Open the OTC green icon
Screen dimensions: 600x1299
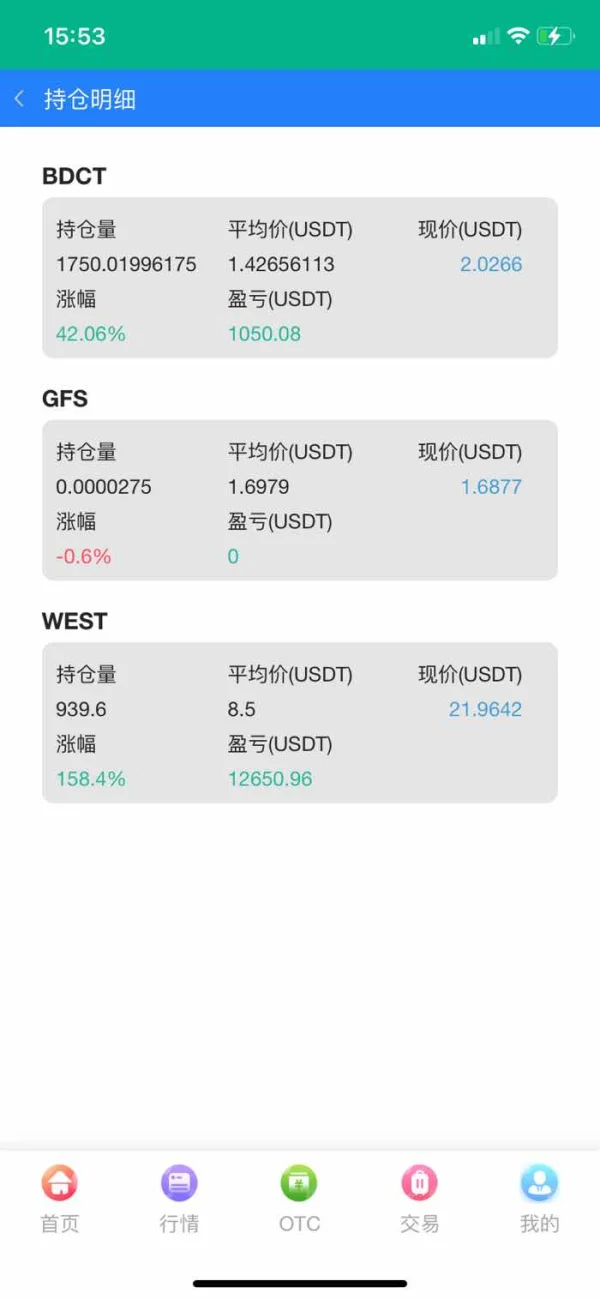(x=299, y=1184)
